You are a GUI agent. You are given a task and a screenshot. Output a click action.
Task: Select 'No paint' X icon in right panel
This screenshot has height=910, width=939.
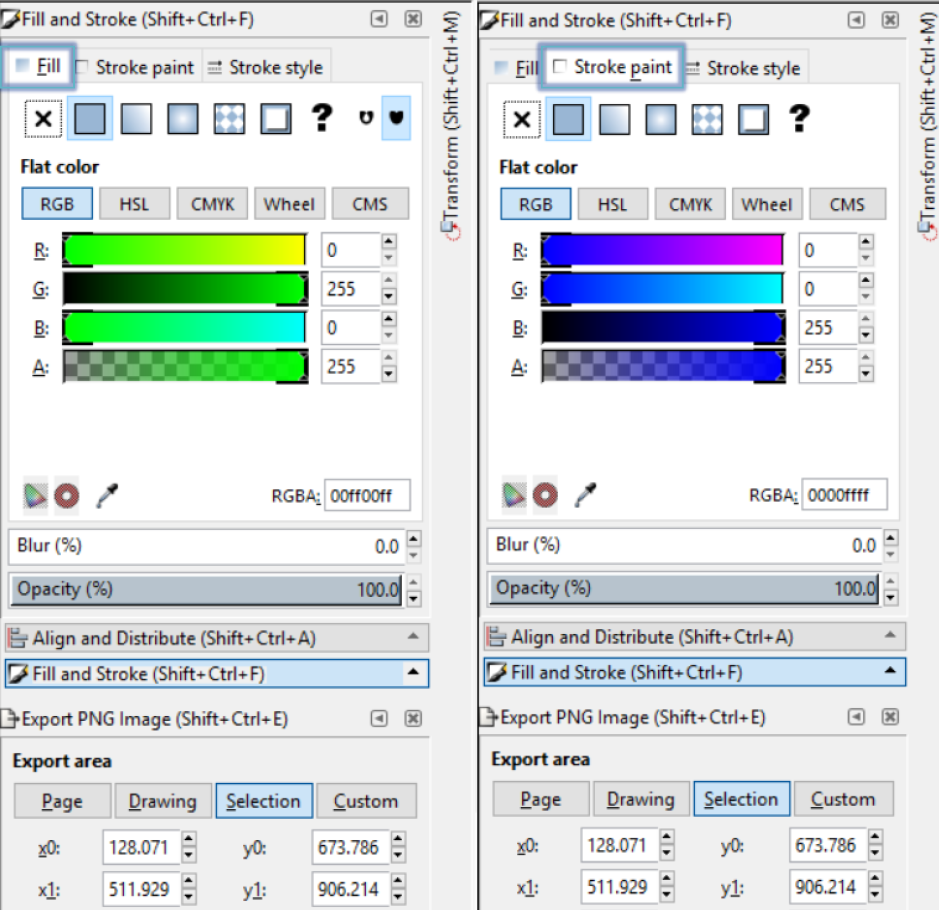point(522,120)
